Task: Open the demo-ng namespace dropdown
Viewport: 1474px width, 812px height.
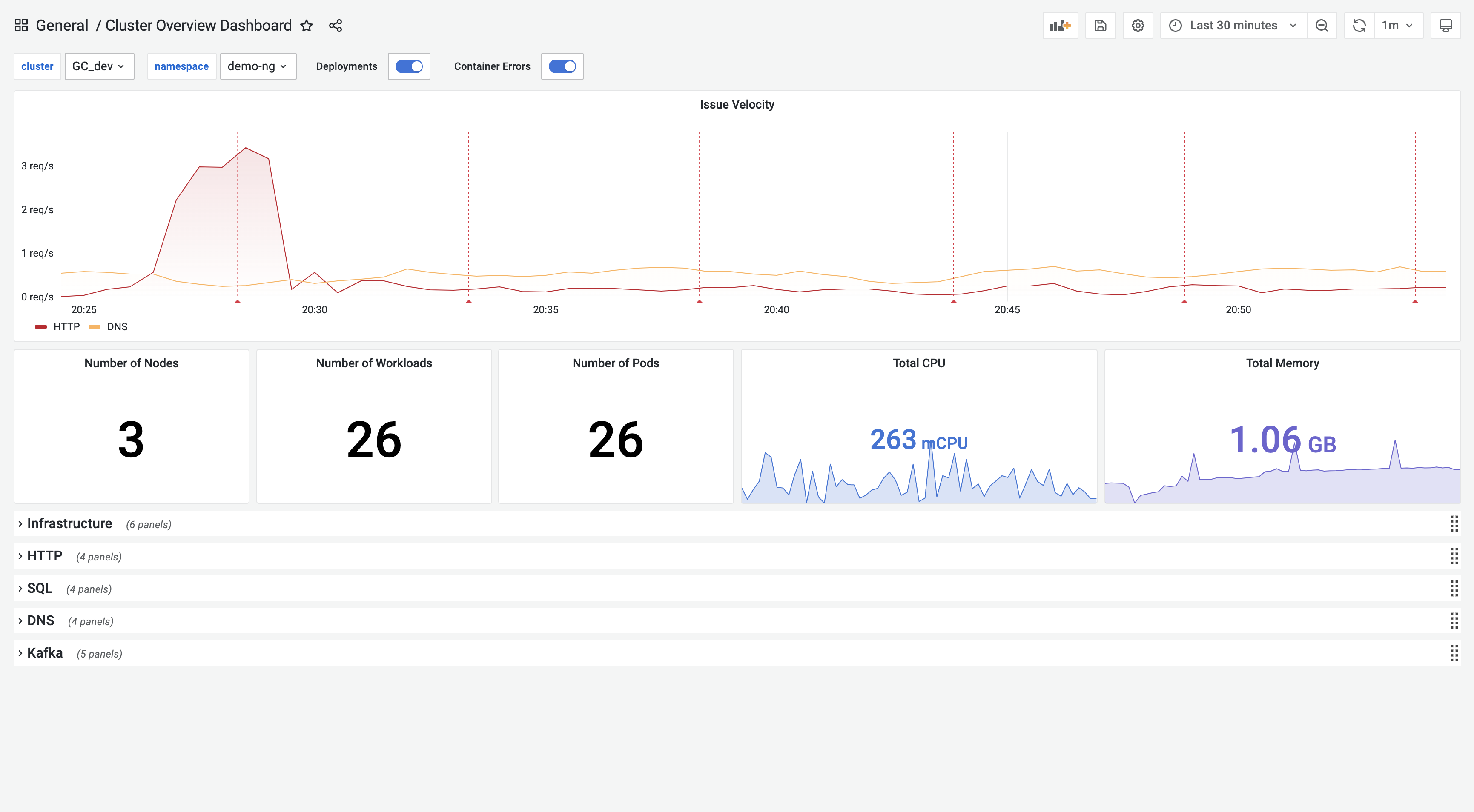Action: [x=258, y=66]
